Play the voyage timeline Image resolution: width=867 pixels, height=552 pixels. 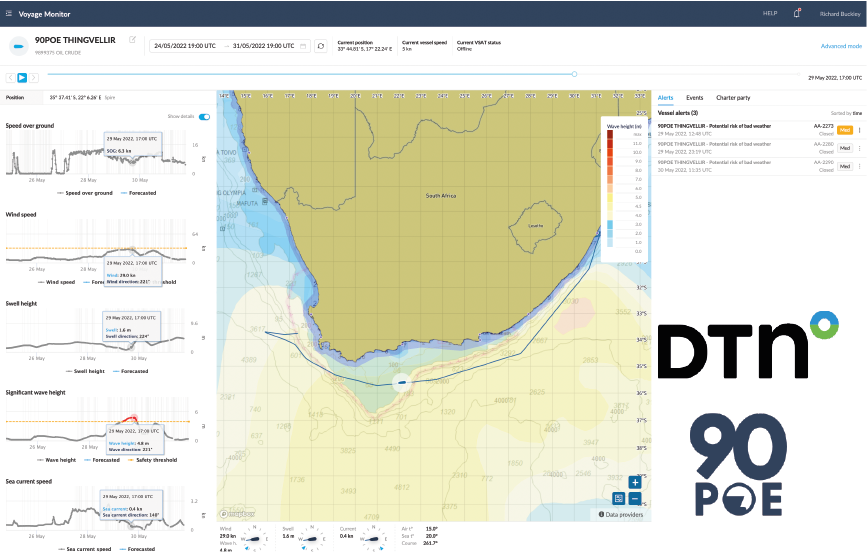(22, 78)
